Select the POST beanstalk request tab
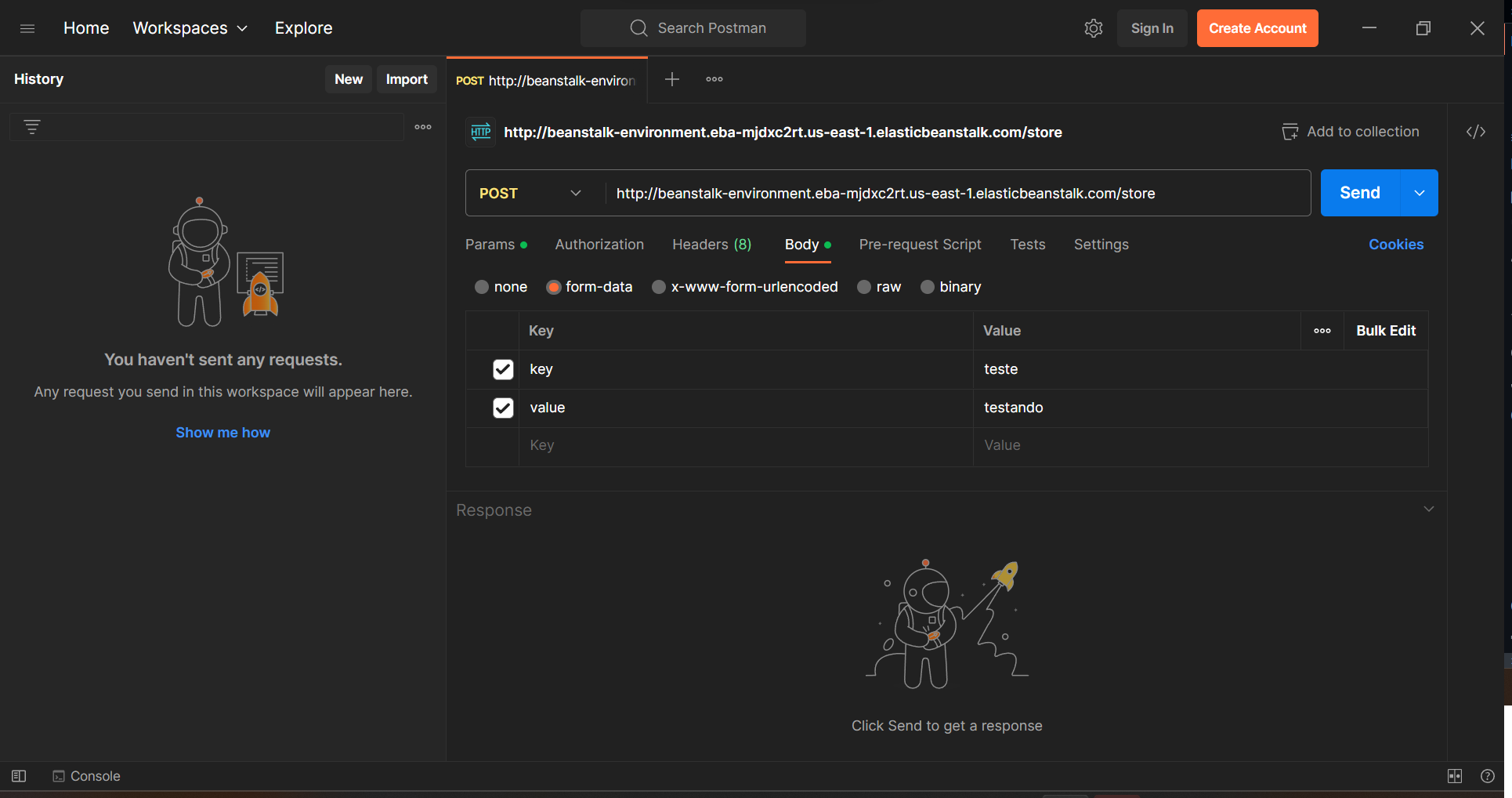This screenshot has height=798, width=1512. click(547, 80)
